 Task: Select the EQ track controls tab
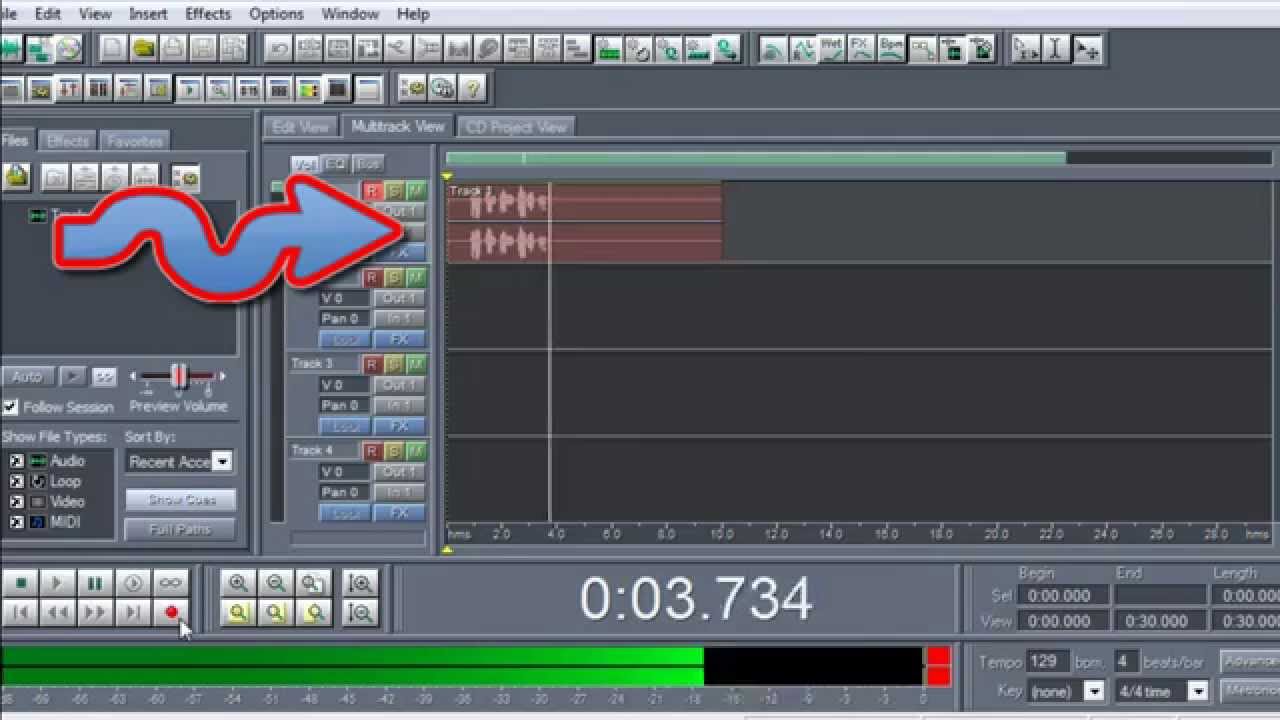(336, 164)
